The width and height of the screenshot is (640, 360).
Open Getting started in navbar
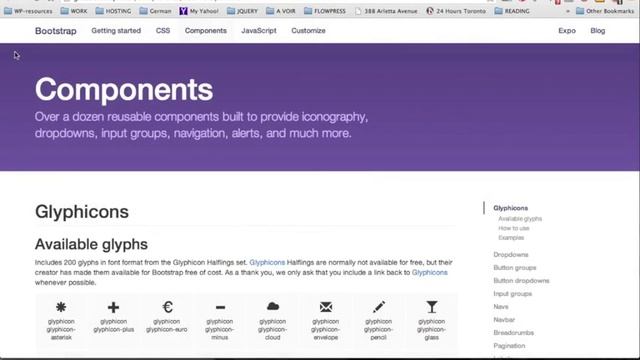point(116,31)
